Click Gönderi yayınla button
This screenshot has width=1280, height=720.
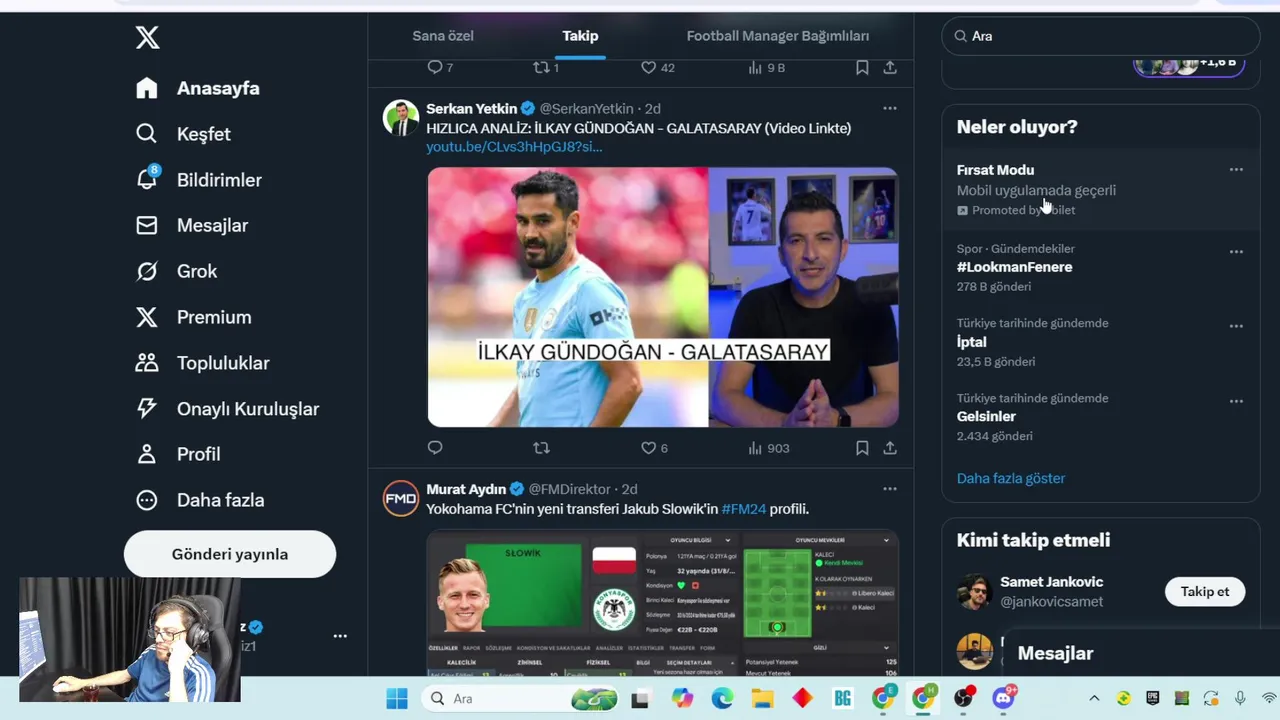[x=230, y=554]
